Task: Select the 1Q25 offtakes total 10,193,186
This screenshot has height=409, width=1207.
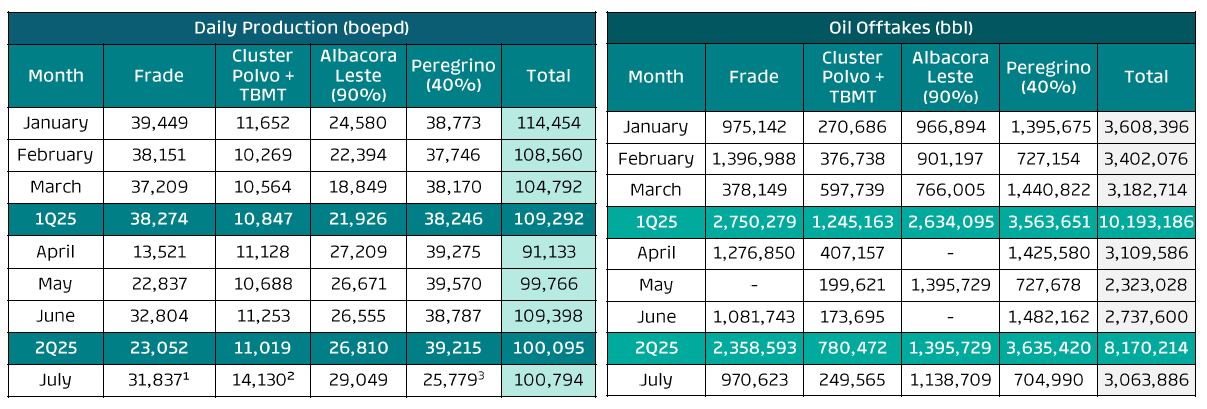Action: coord(1146,222)
